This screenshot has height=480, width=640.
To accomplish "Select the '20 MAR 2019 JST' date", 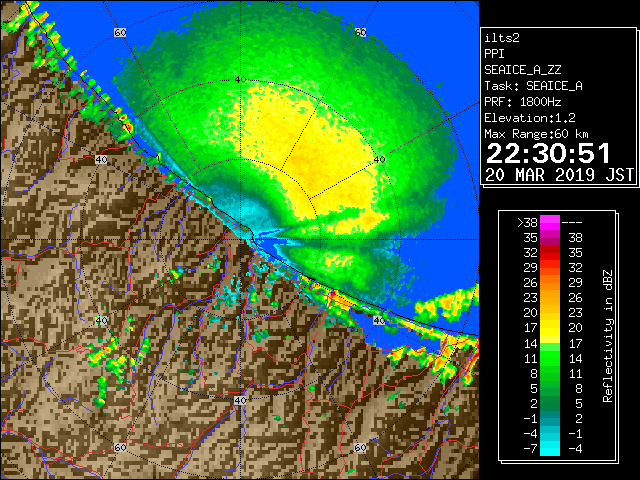I will [559, 175].
